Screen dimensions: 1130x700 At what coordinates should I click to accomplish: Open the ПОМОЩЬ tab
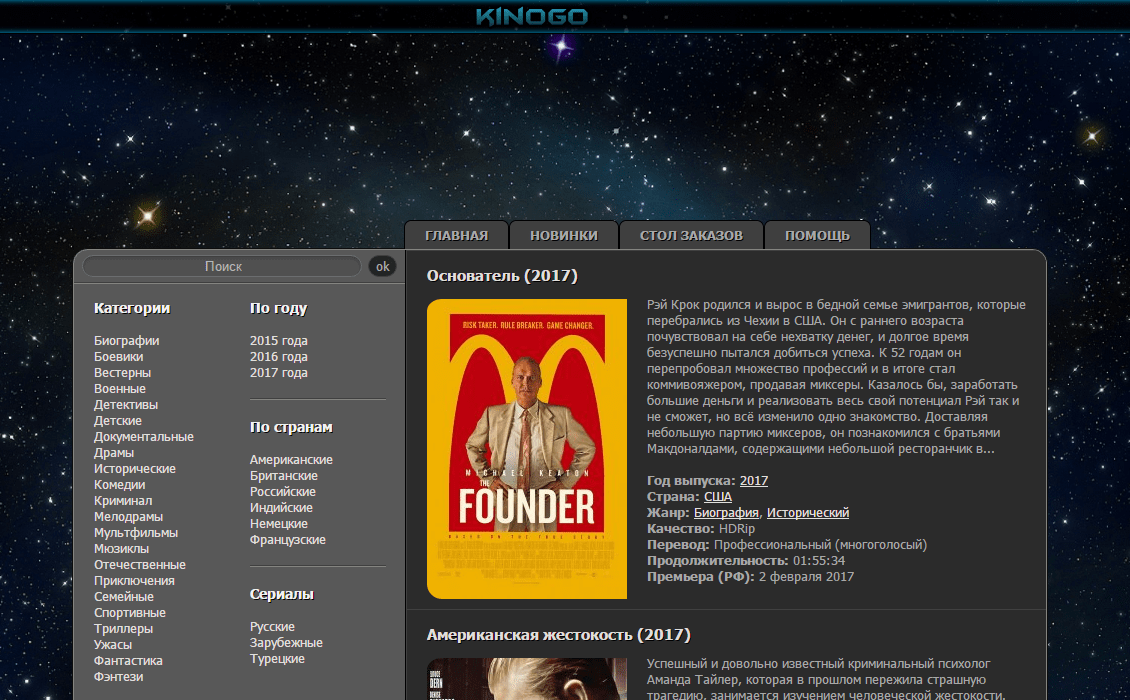(x=817, y=236)
